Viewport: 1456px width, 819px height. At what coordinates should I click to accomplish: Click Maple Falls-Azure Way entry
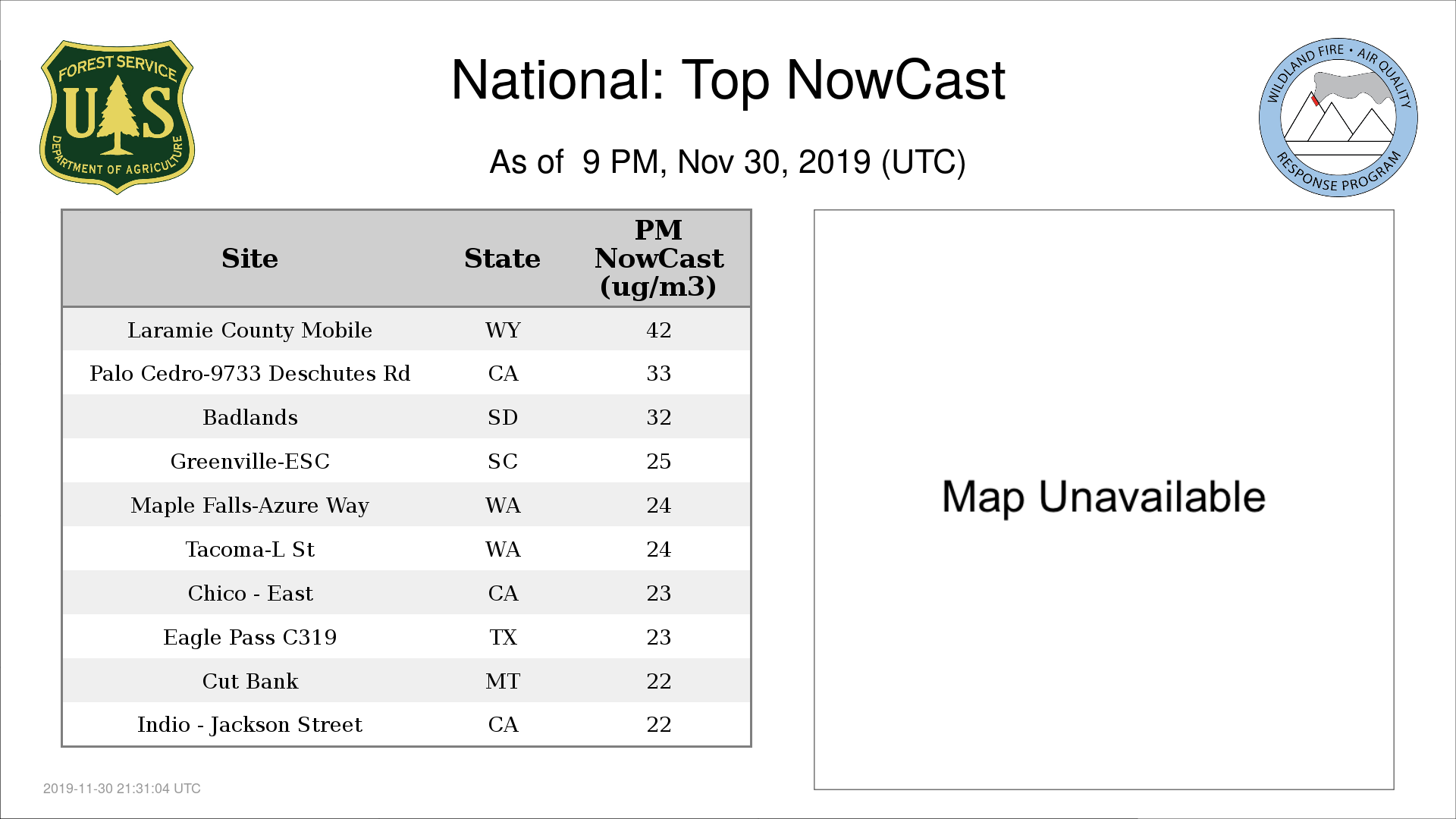(249, 506)
